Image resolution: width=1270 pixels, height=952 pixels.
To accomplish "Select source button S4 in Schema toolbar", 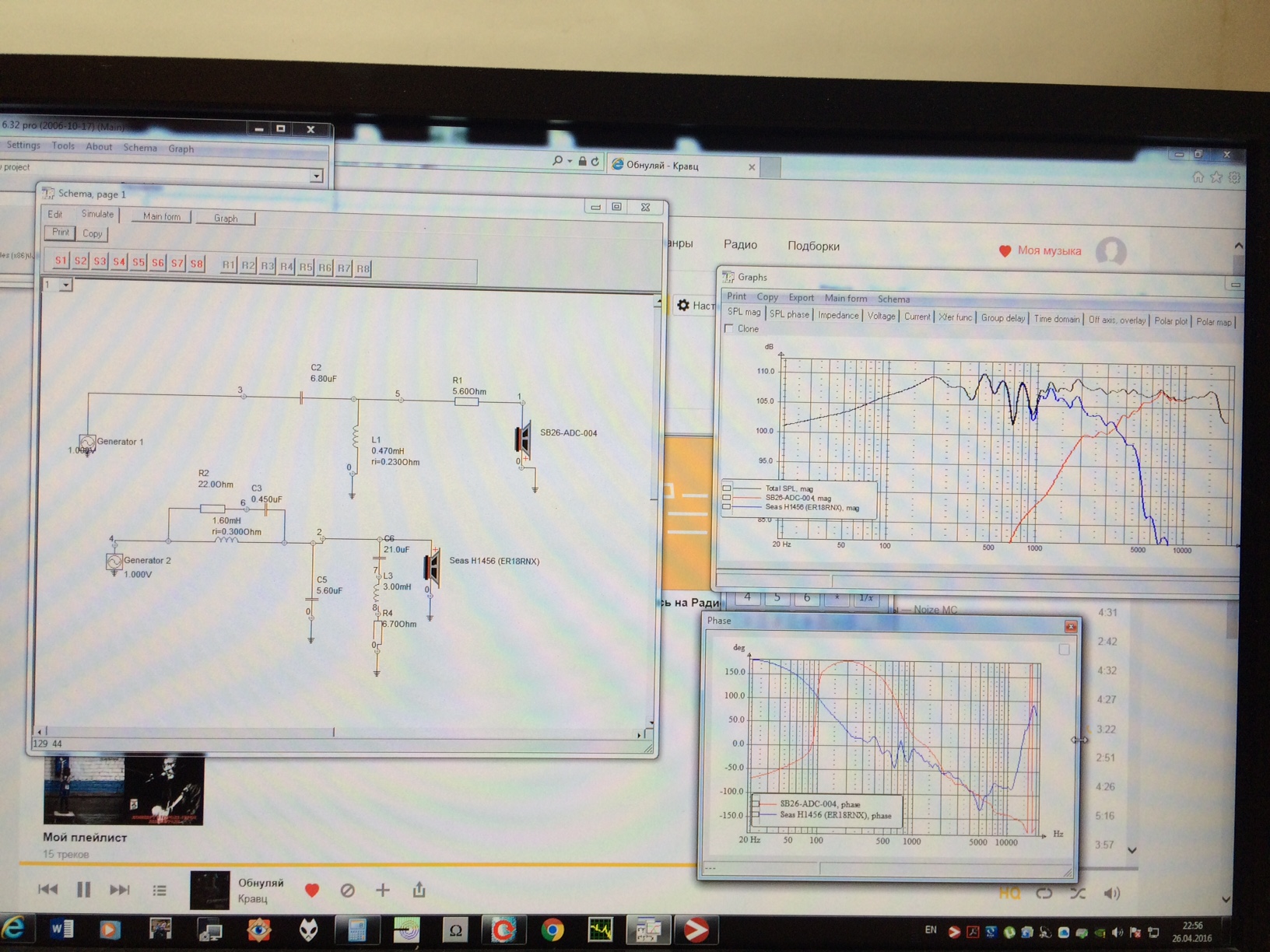I will (119, 262).
